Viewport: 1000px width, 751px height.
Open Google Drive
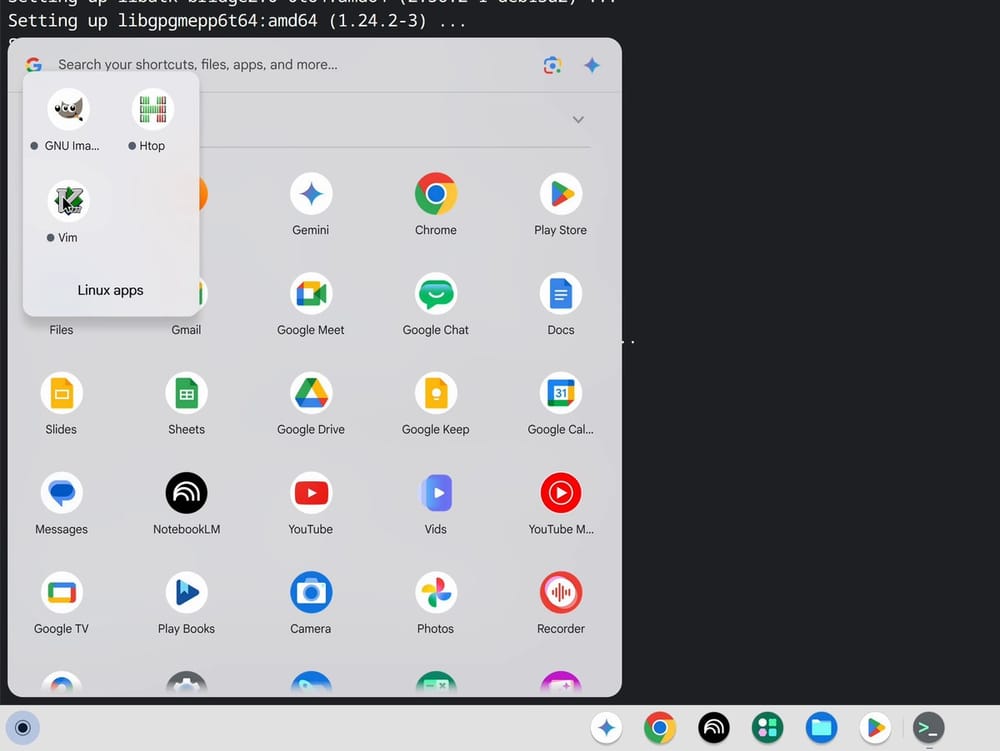pyautogui.click(x=311, y=393)
